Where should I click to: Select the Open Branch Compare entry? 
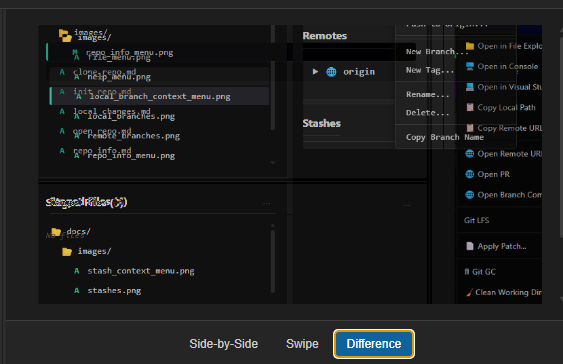click(510, 195)
